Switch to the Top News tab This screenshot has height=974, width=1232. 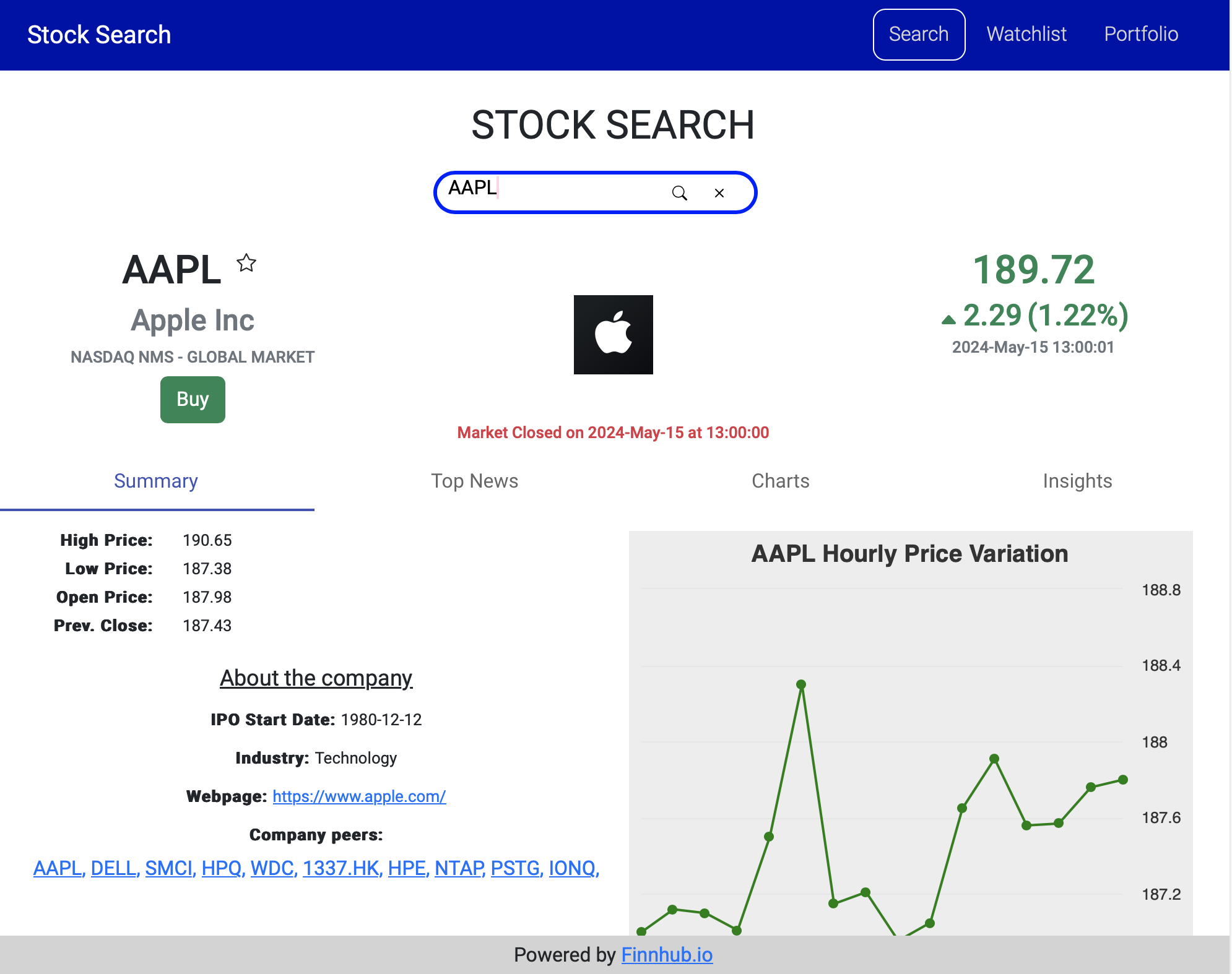[474, 481]
